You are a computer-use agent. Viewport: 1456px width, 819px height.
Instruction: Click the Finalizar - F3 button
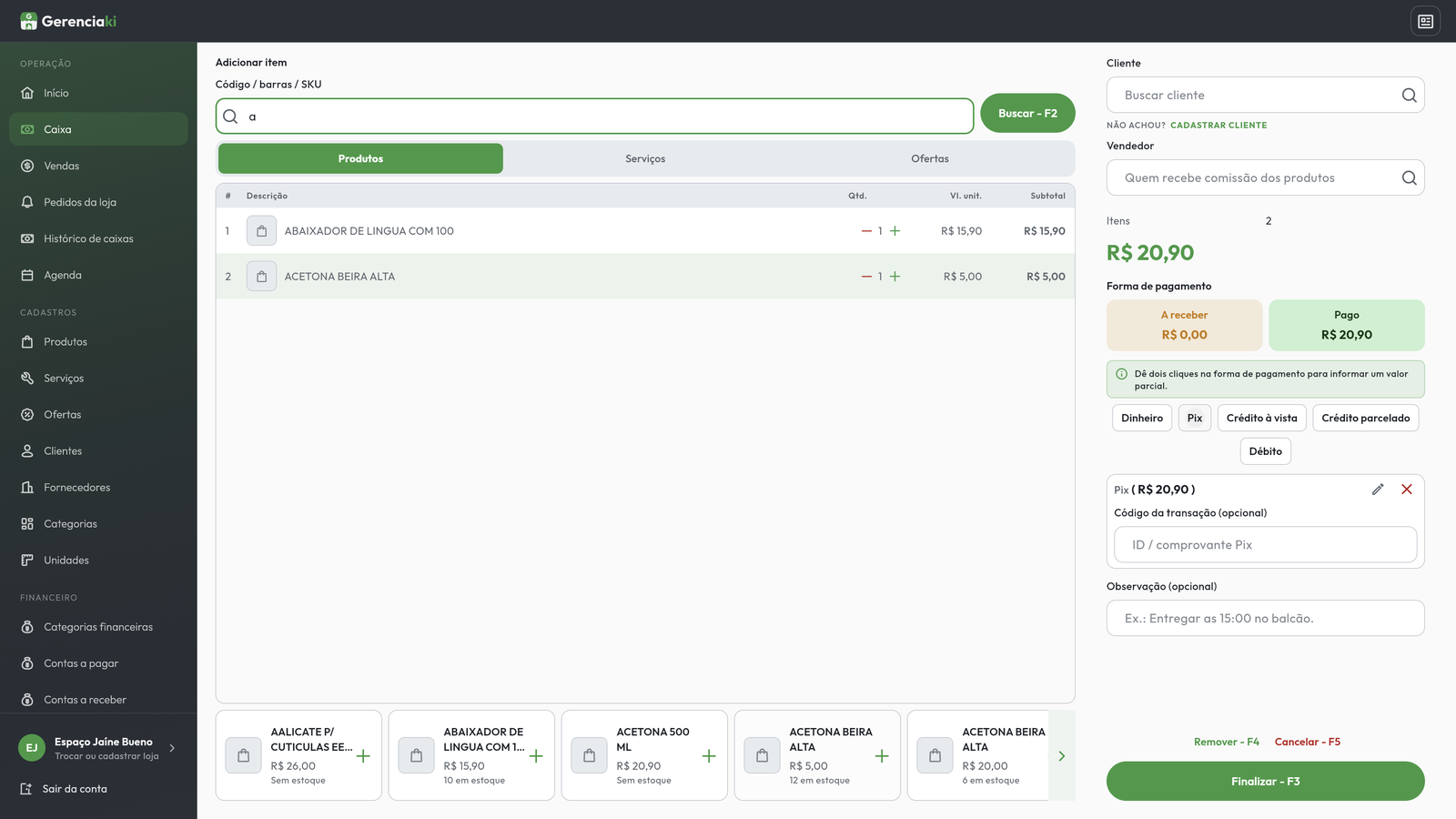1266,781
